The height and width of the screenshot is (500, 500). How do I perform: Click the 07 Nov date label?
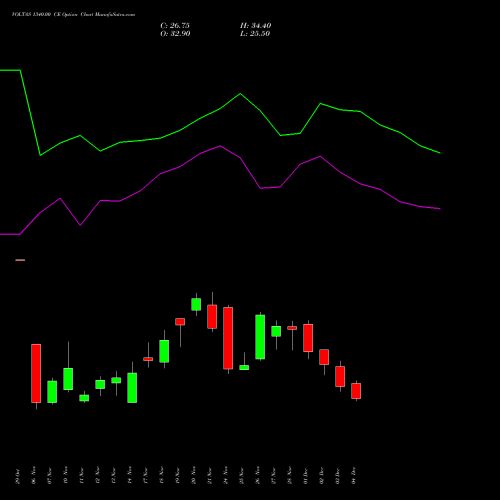coord(50,476)
